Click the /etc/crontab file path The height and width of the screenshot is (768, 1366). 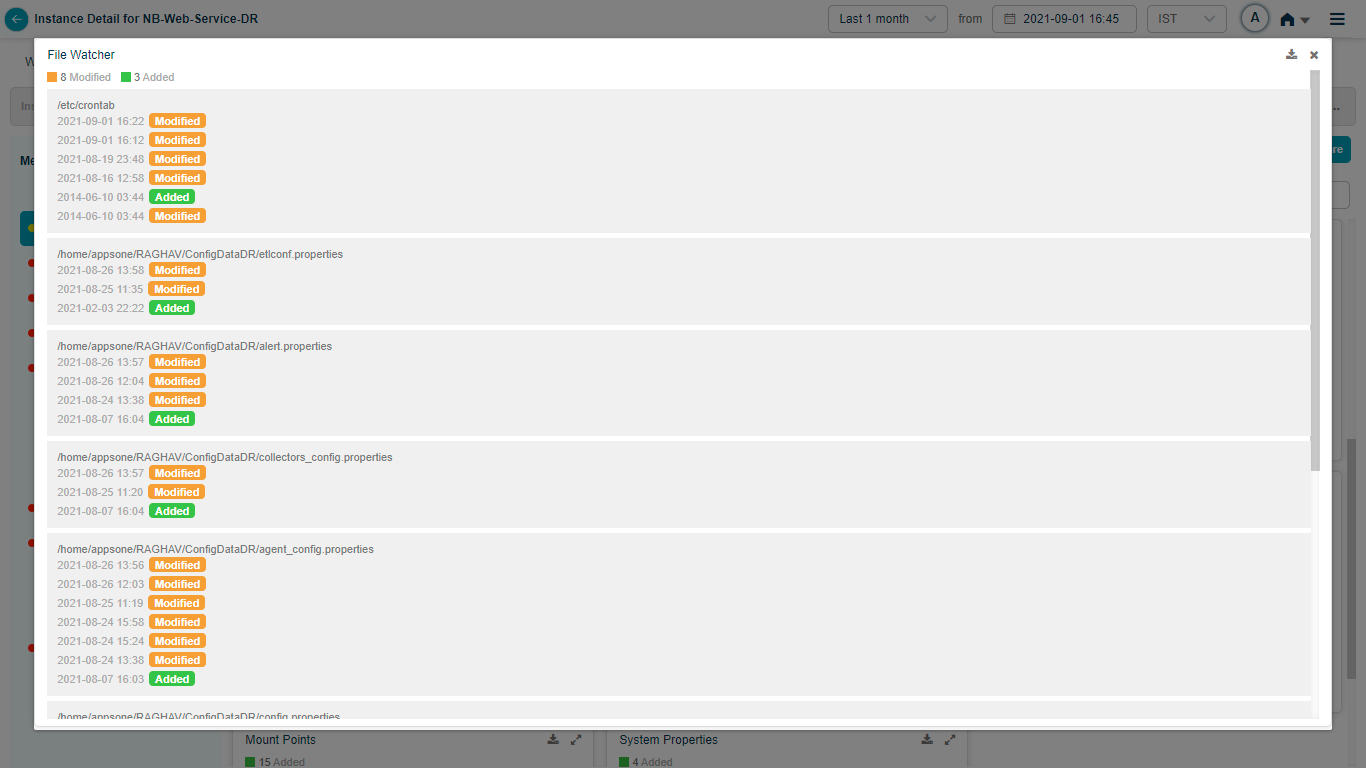86,105
